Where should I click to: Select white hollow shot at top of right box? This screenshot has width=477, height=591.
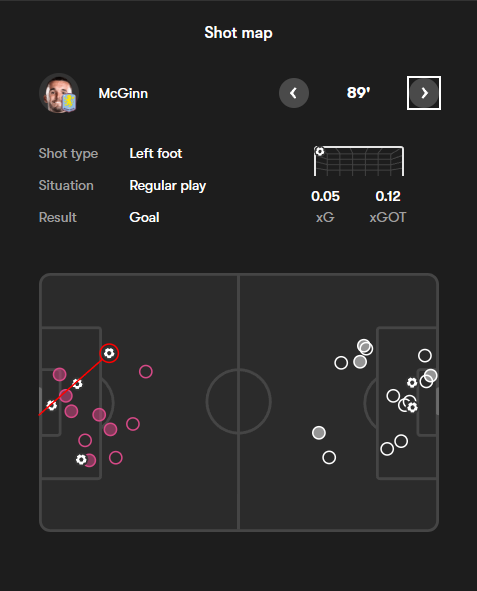(425, 355)
